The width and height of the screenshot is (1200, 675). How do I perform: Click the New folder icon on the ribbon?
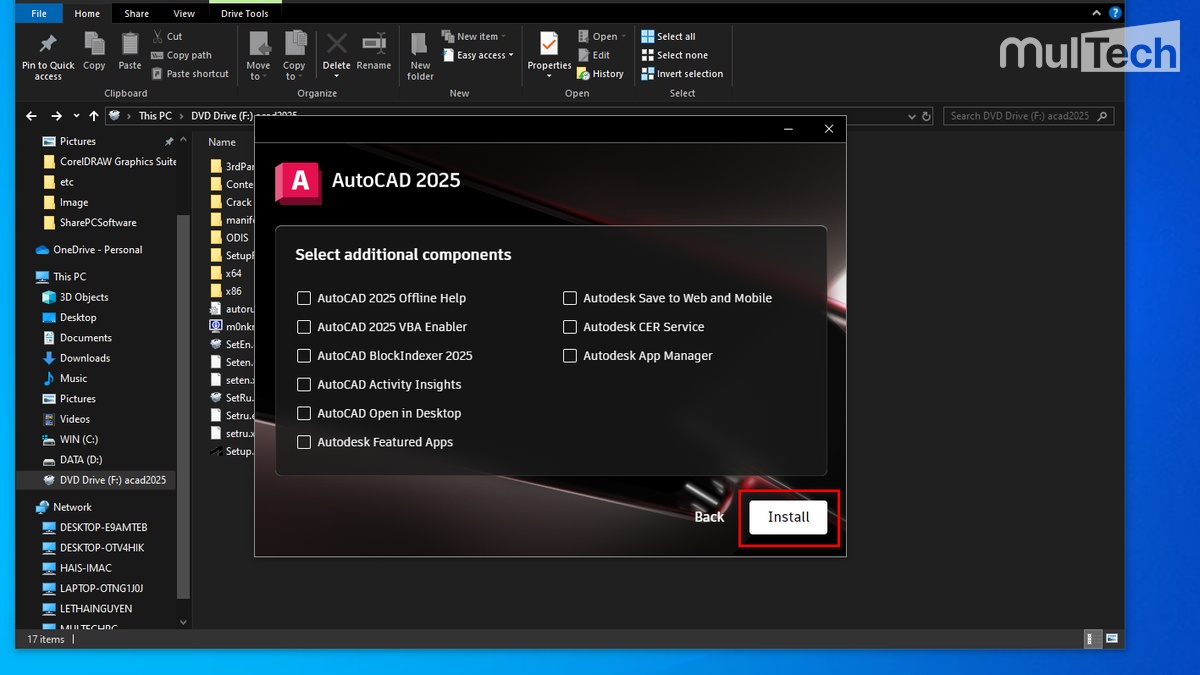(419, 47)
